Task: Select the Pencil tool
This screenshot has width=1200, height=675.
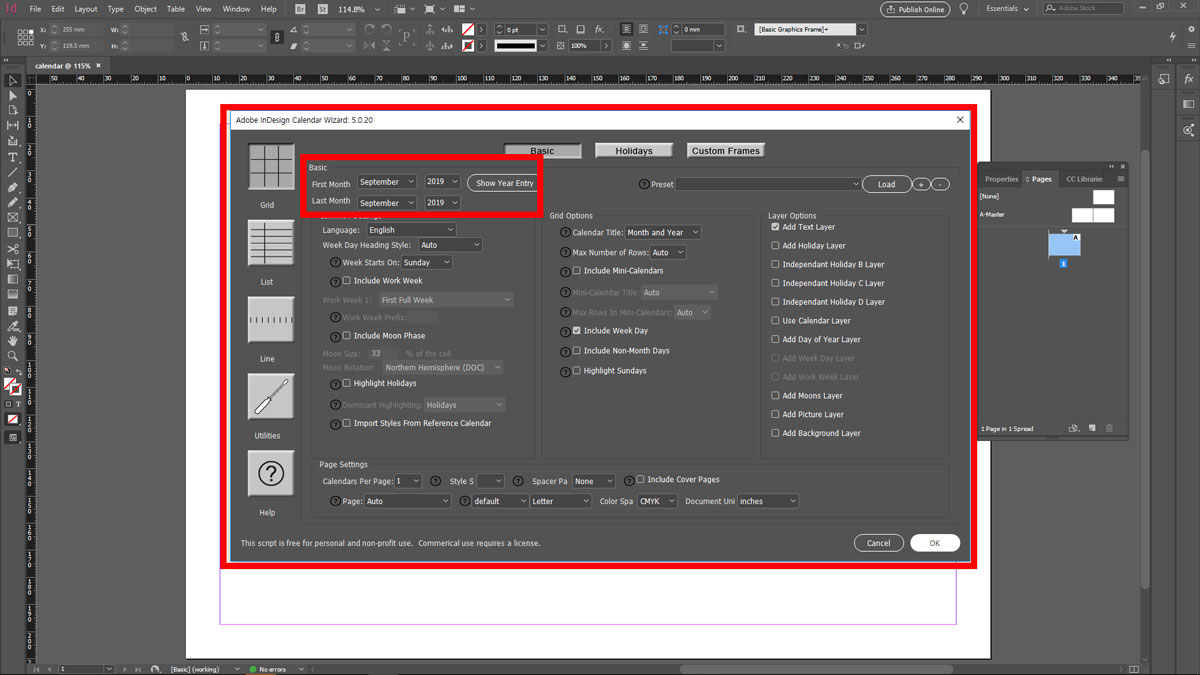Action: [13, 203]
